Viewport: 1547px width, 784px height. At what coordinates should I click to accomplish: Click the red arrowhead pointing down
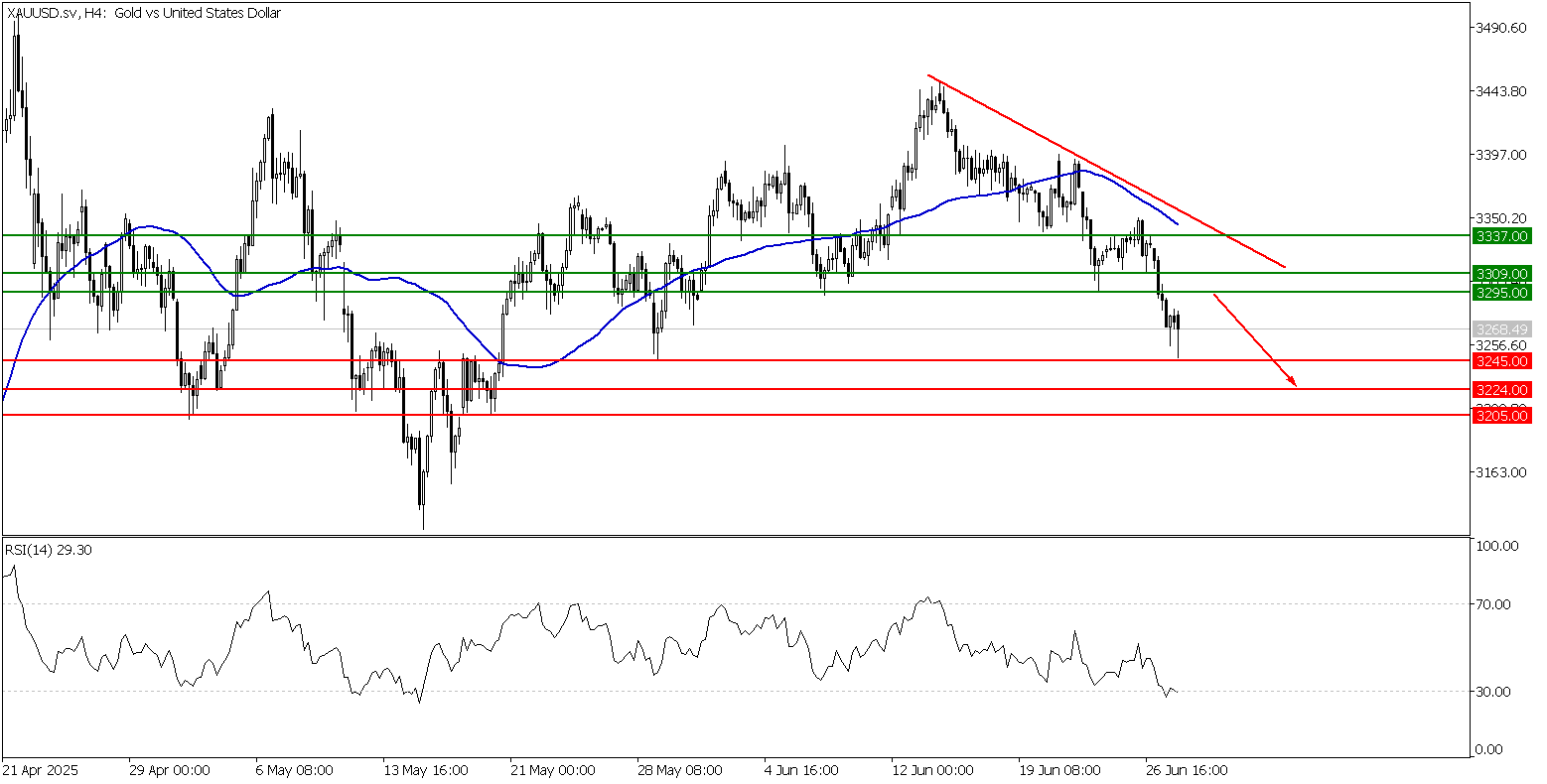coord(1292,379)
